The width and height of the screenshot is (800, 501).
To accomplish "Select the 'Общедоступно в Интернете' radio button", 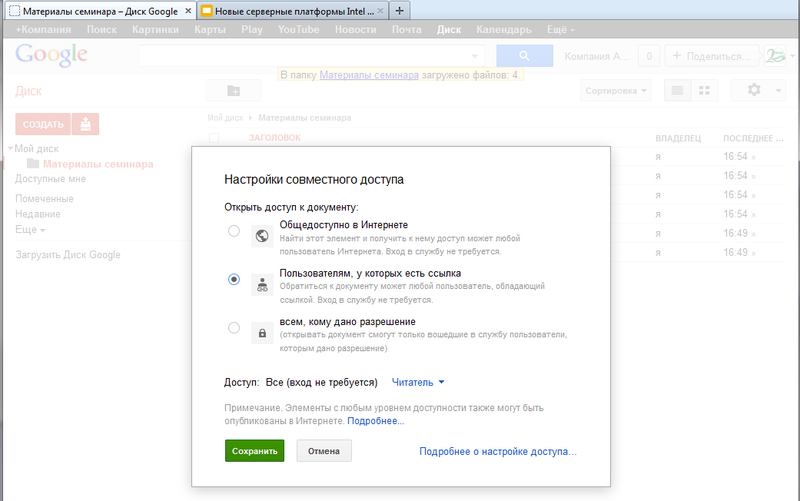I will [234, 231].
